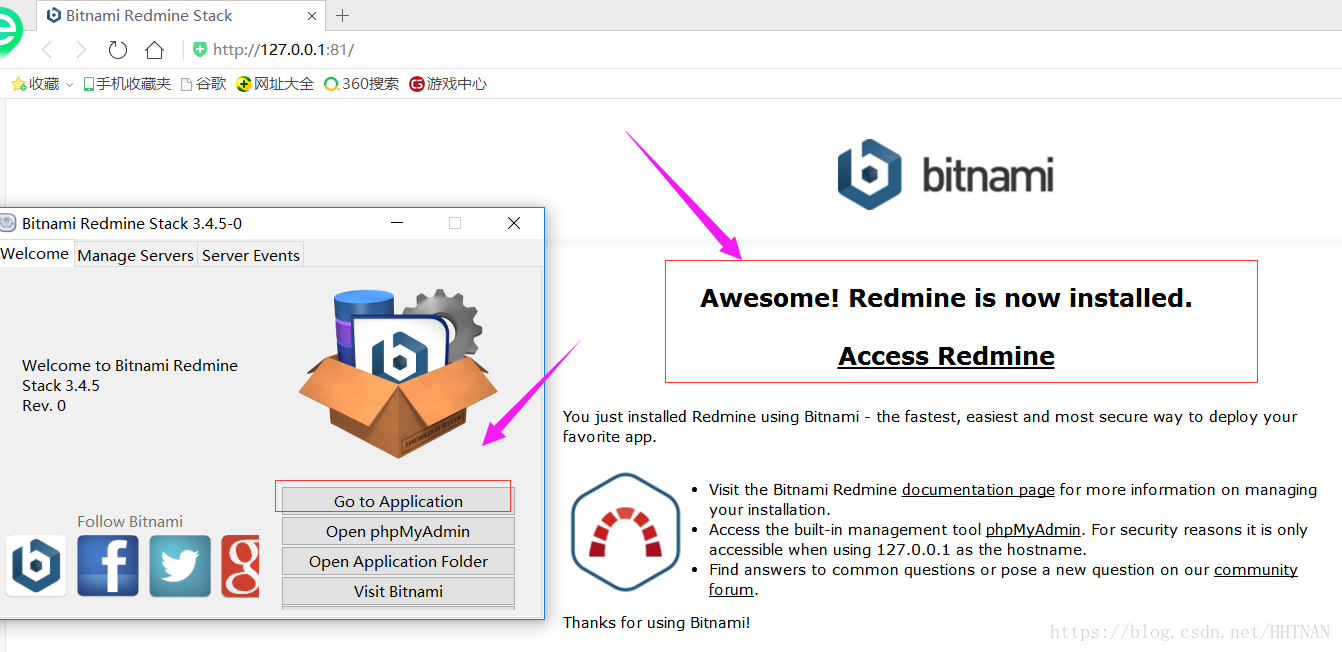Viewport: 1342px width, 652px height.
Task: Close the Bitnami Redmine Stack browser tab
Action: [312, 15]
